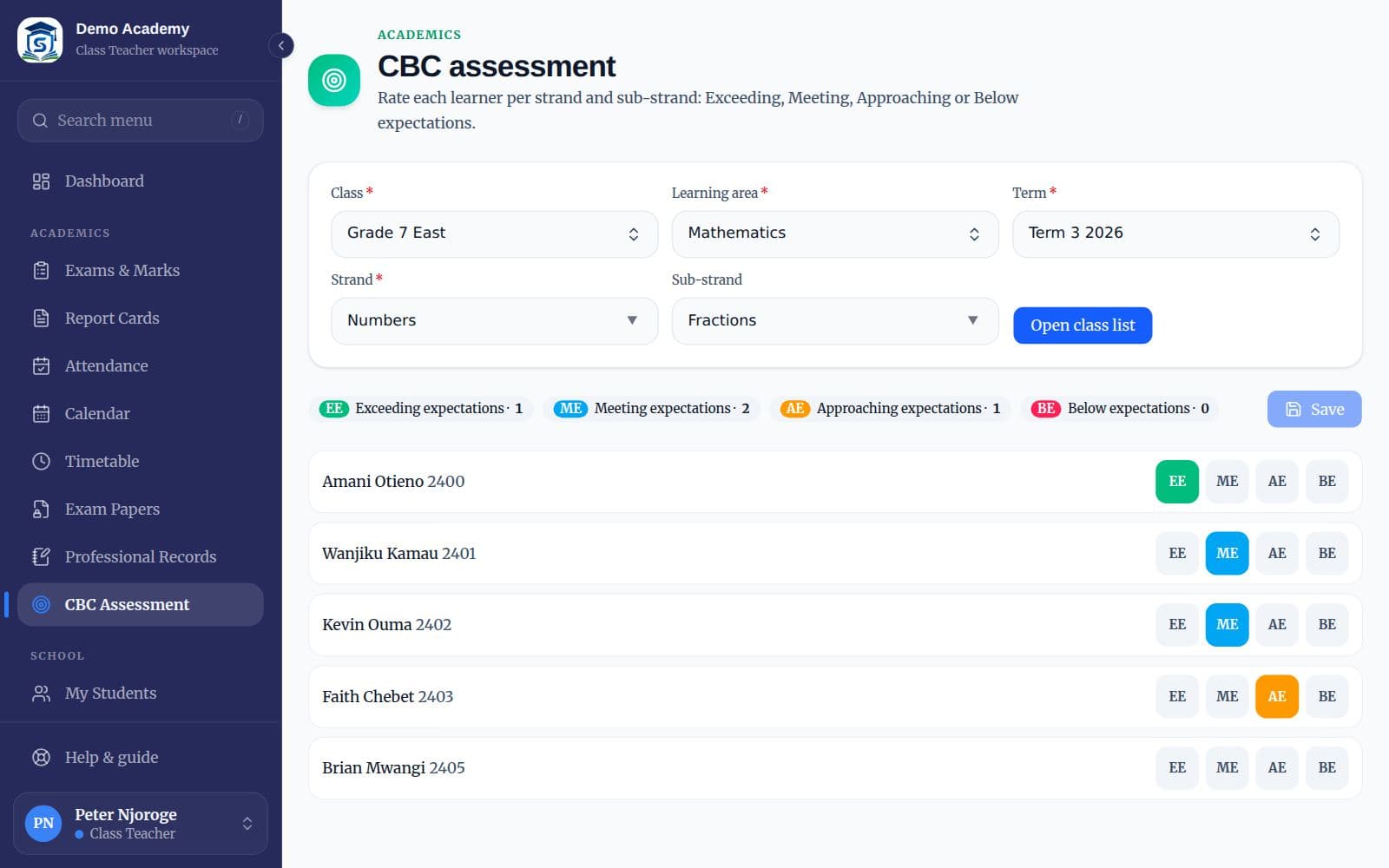Select CBC Assessment in sidebar
Viewport: 1389px width, 868px height.
(141, 605)
